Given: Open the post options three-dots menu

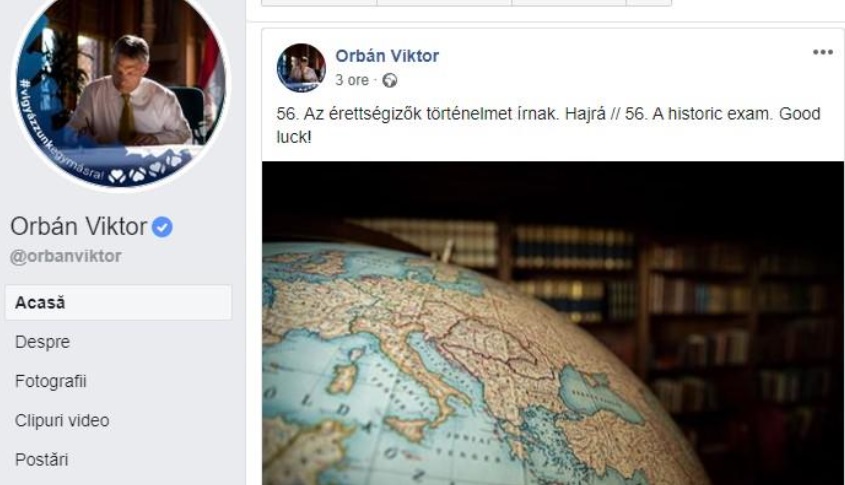Looking at the screenshot, I should tap(822, 52).
